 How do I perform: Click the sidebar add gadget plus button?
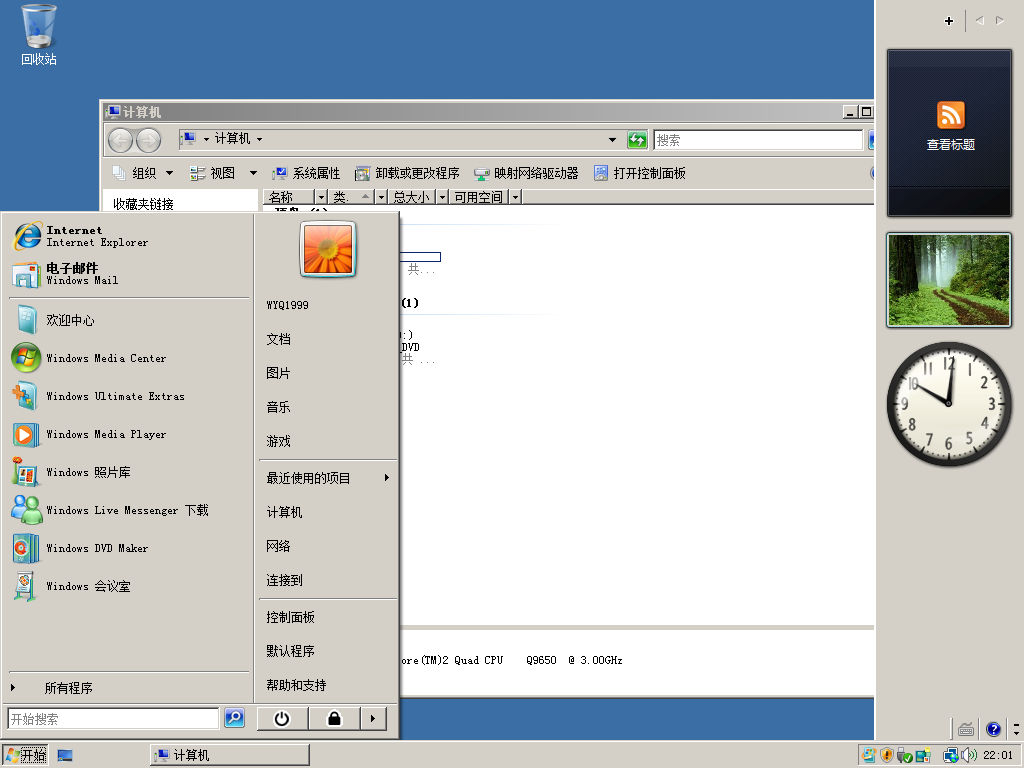[x=949, y=21]
